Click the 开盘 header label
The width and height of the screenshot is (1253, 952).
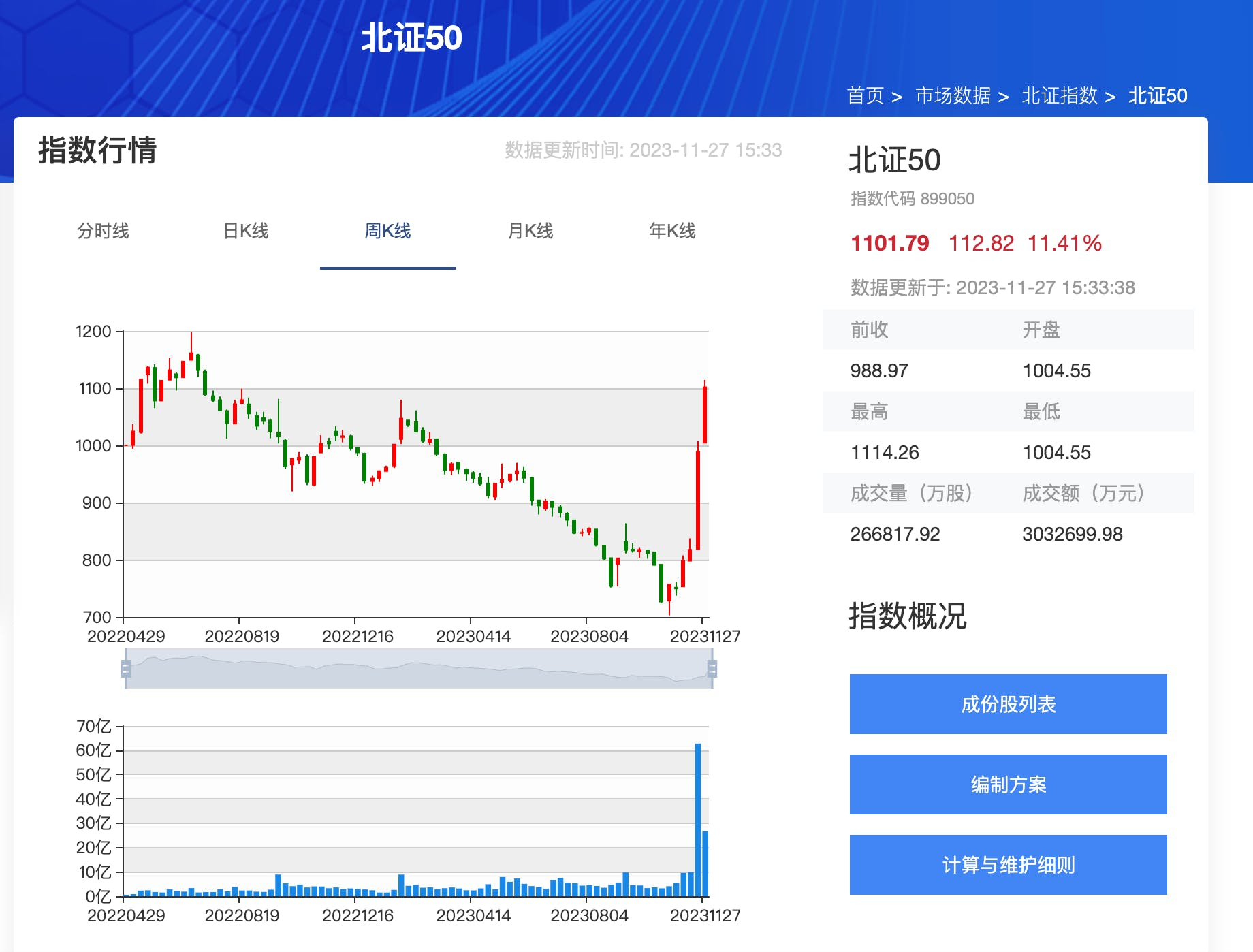(x=1041, y=330)
